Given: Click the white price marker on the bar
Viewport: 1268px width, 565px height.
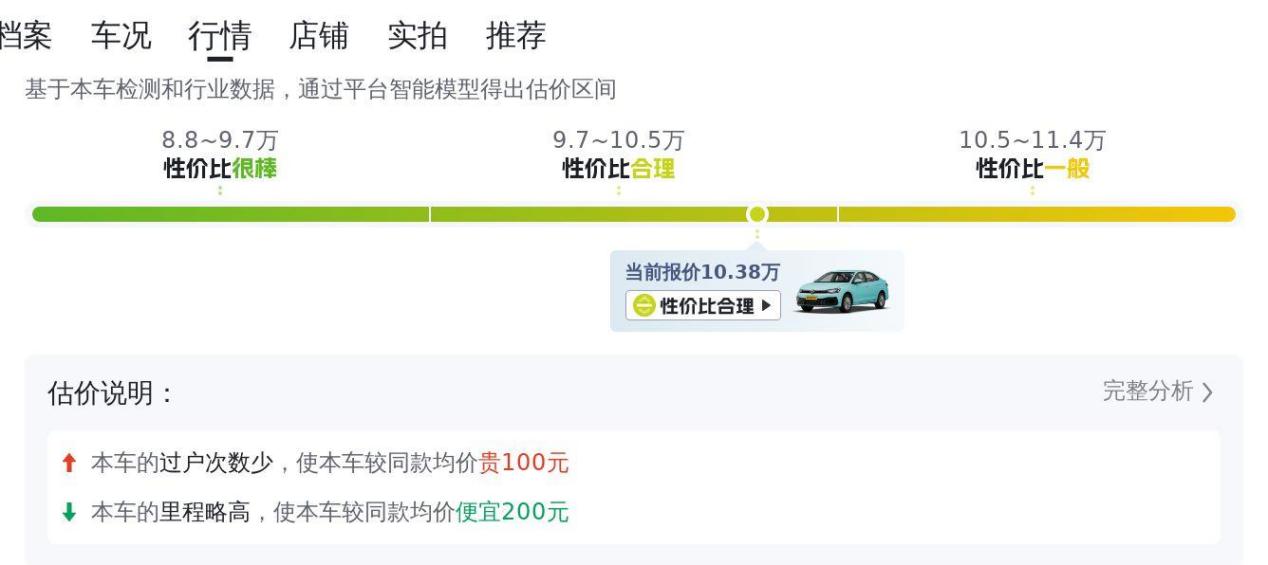Looking at the screenshot, I should click(757, 214).
